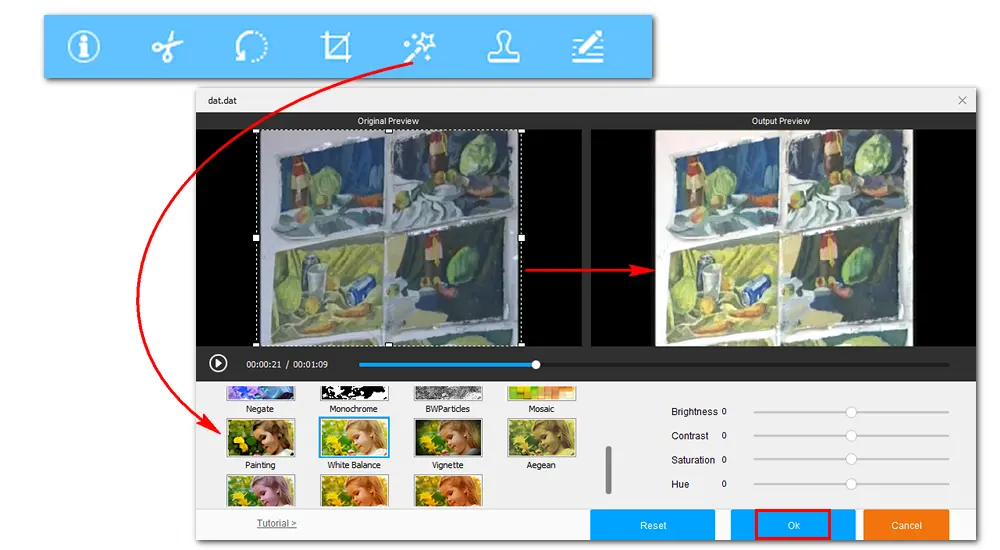Click left-middle crop handle on original preview
This screenshot has width=1000, height=550.
256,238
